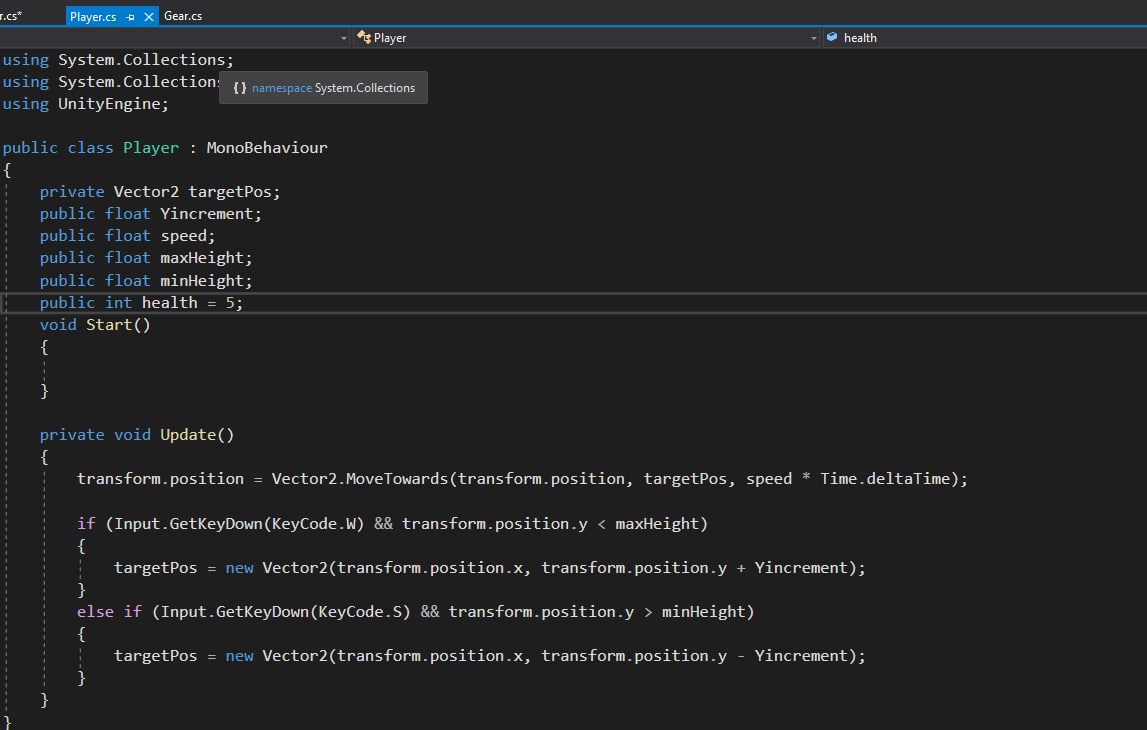Click the namespace braces icon in tooltip
The height and width of the screenshot is (730, 1147).
tap(239, 88)
